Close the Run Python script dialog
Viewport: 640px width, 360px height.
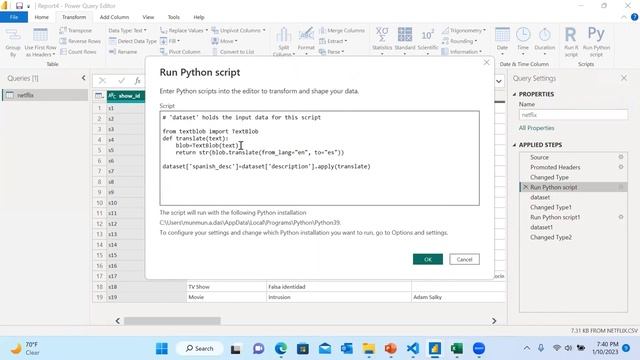point(486,62)
